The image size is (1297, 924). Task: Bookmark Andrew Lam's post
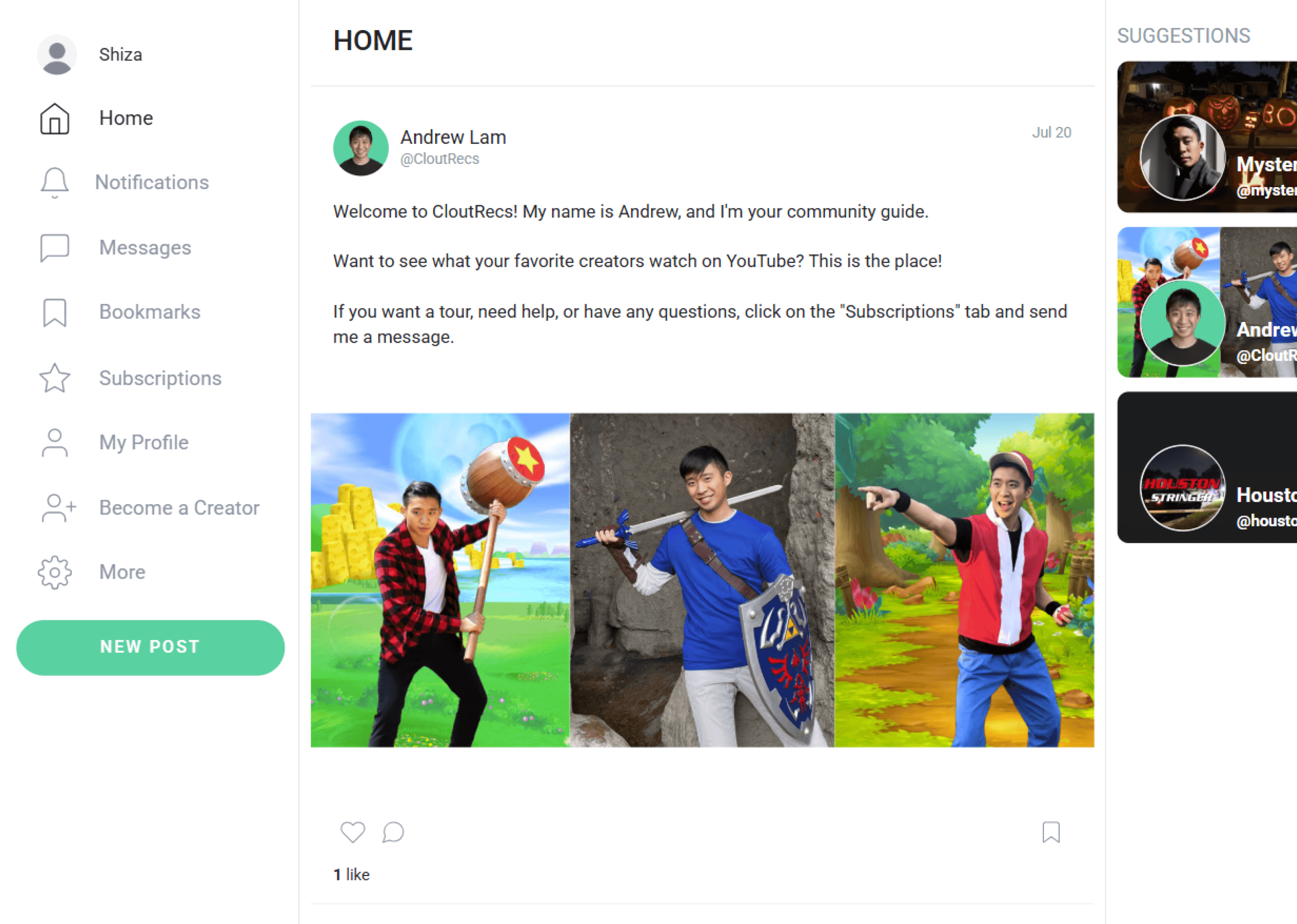(x=1051, y=832)
